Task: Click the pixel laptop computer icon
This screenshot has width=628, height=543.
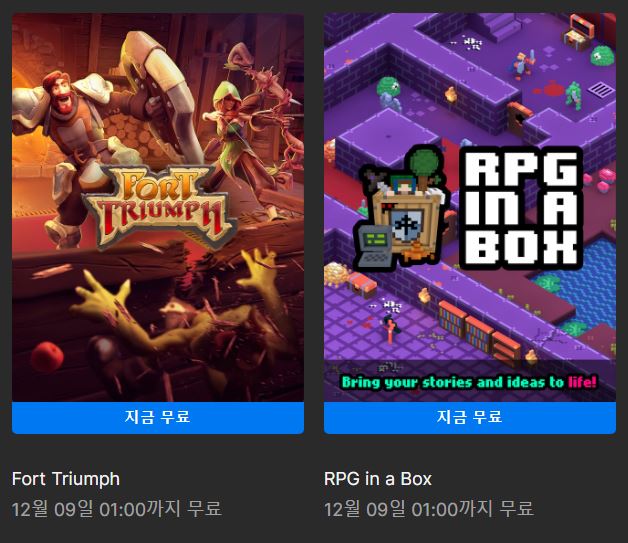Action: pyautogui.click(x=373, y=245)
